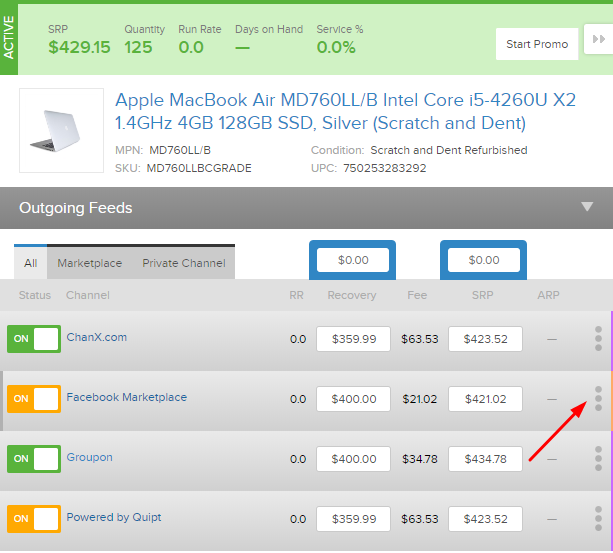Edit Groupon Recovery field $400.00

tap(353, 459)
